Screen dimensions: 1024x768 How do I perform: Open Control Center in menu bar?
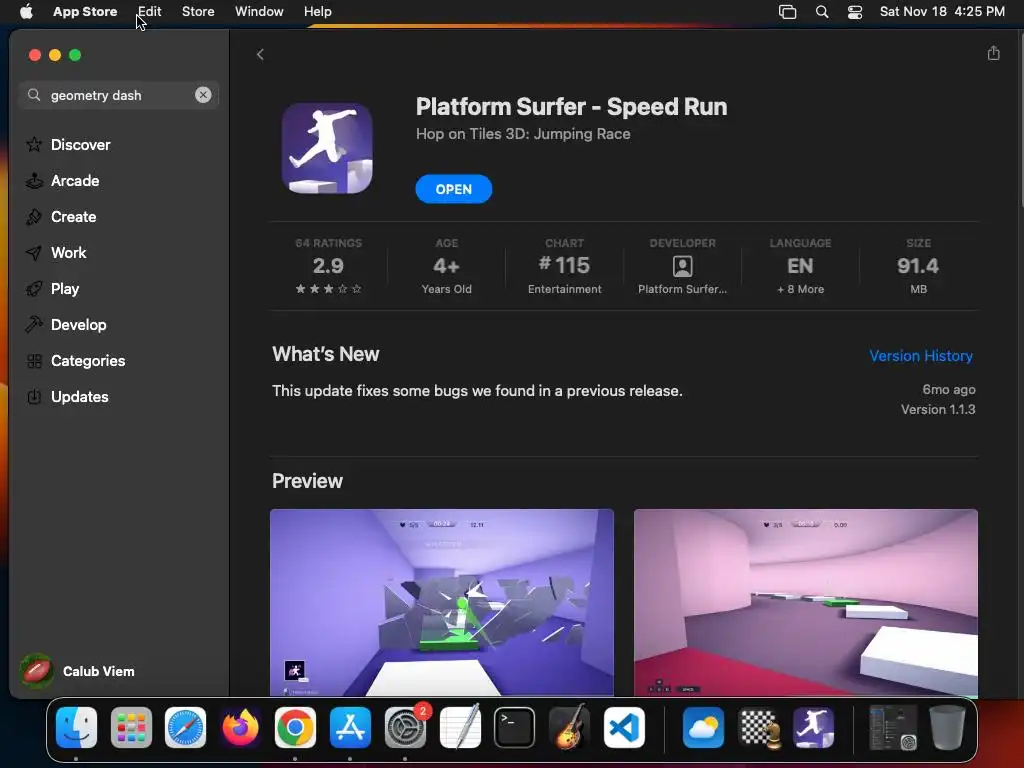(x=855, y=12)
